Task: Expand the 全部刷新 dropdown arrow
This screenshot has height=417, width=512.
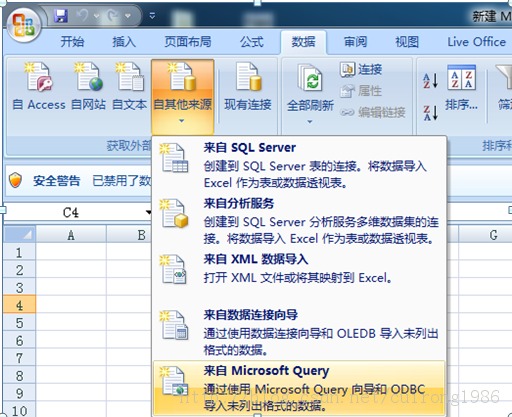Action: (310, 121)
